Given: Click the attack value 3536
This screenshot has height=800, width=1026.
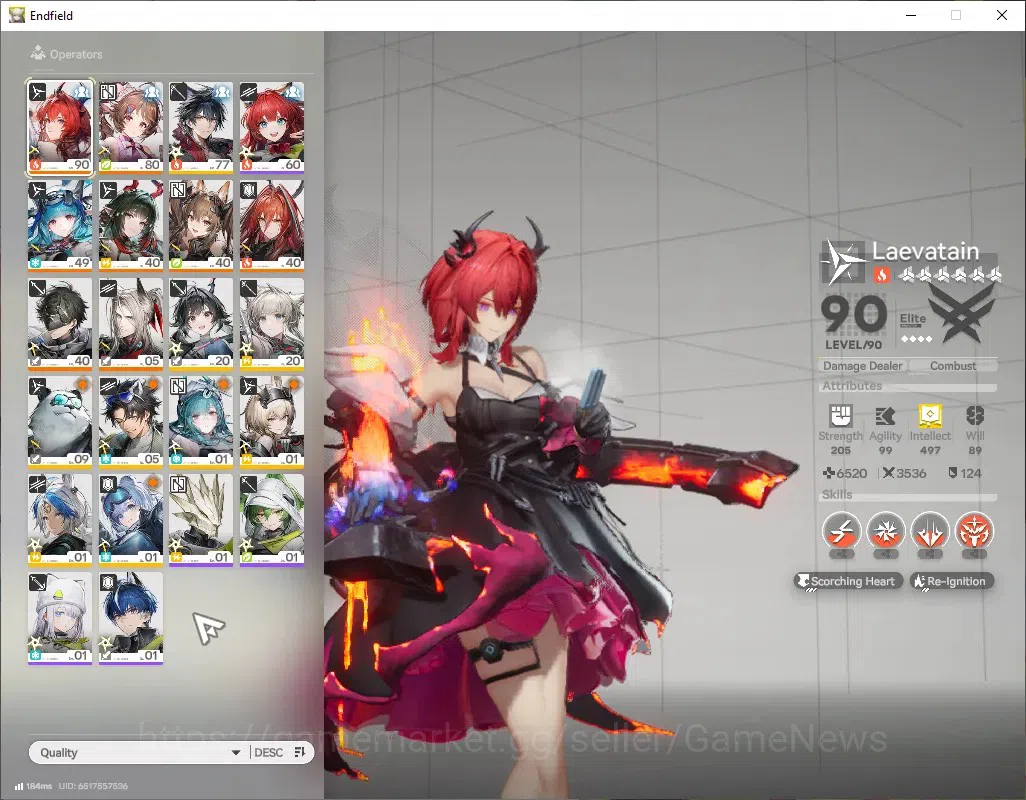Looking at the screenshot, I should [x=911, y=473].
